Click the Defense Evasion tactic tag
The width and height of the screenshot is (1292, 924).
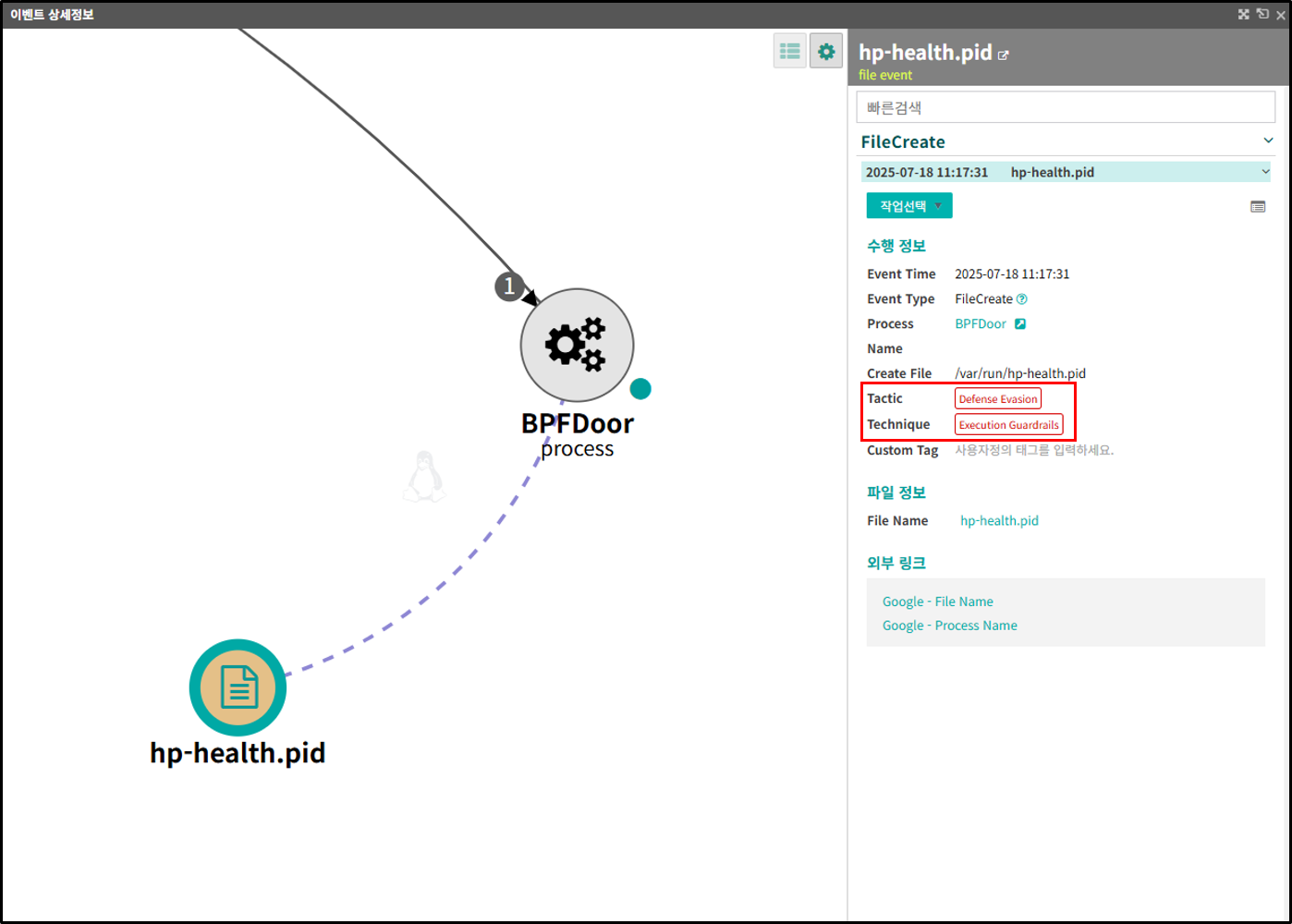coord(998,399)
